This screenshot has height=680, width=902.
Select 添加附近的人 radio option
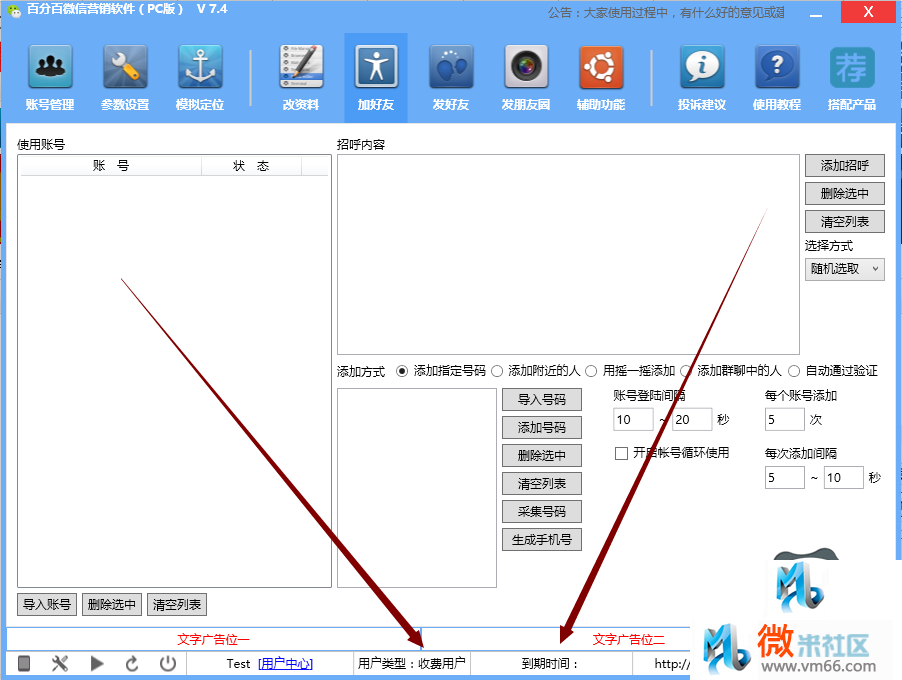pos(497,371)
